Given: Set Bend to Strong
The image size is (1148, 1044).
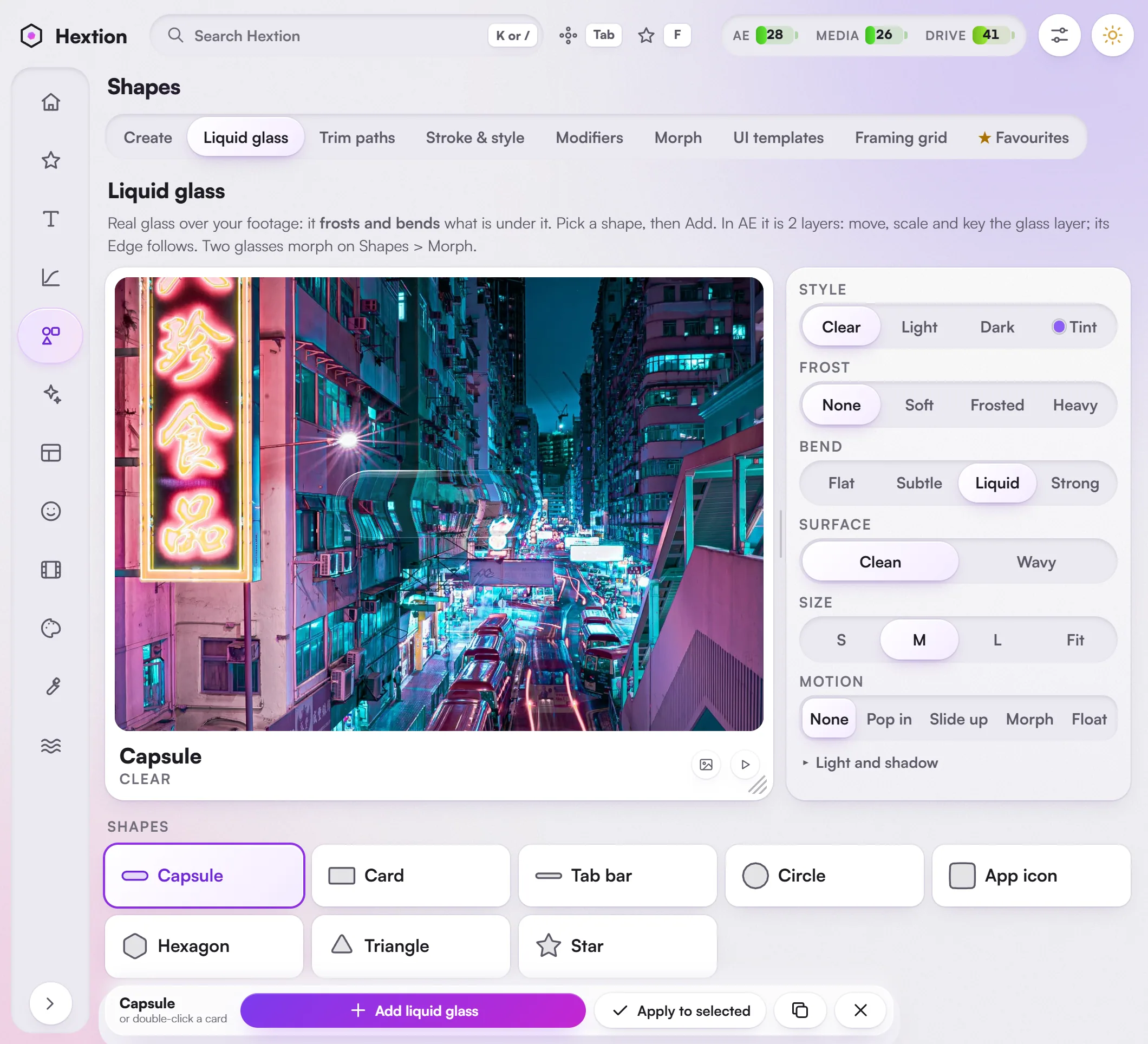Looking at the screenshot, I should (1074, 483).
